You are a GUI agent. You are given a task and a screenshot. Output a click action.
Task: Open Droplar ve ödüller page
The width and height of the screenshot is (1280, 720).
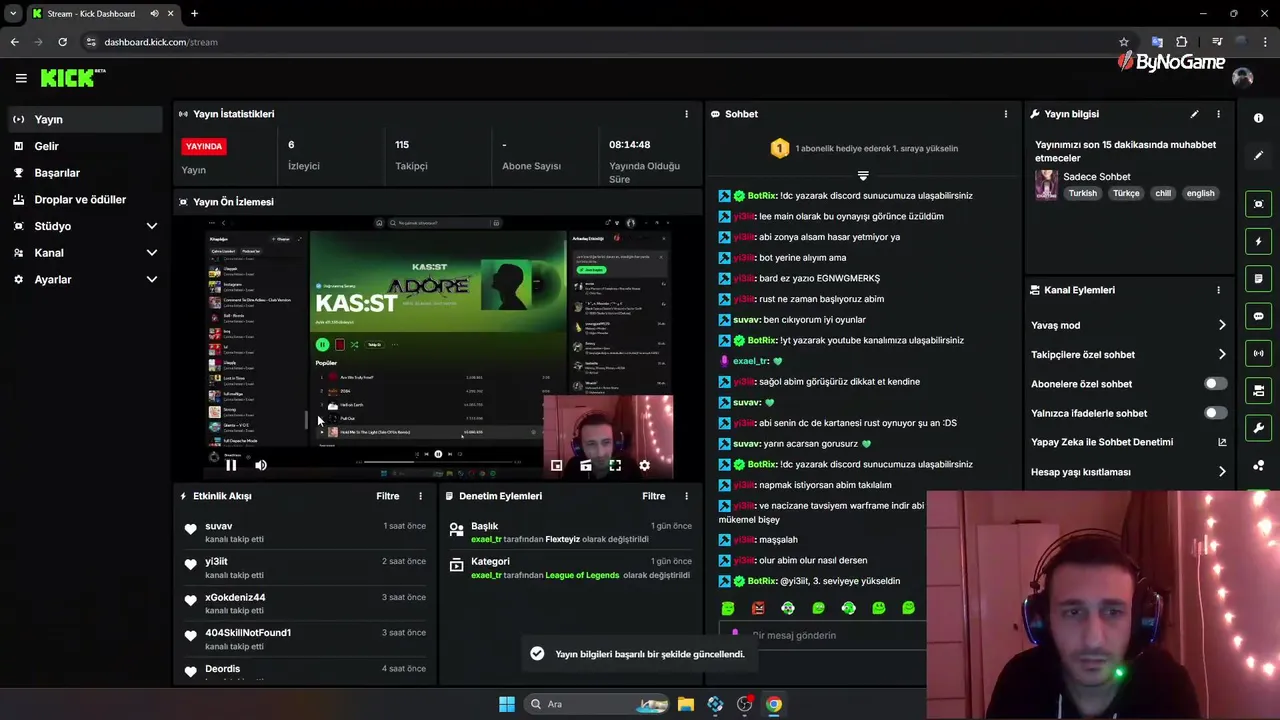click(x=84, y=199)
